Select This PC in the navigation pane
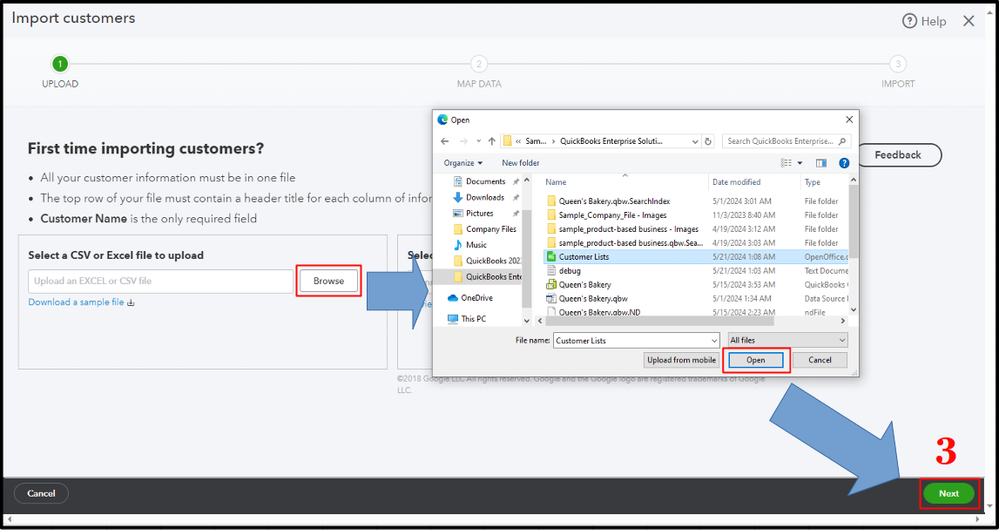This screenshot has width=999, height=530. [473, 319]
